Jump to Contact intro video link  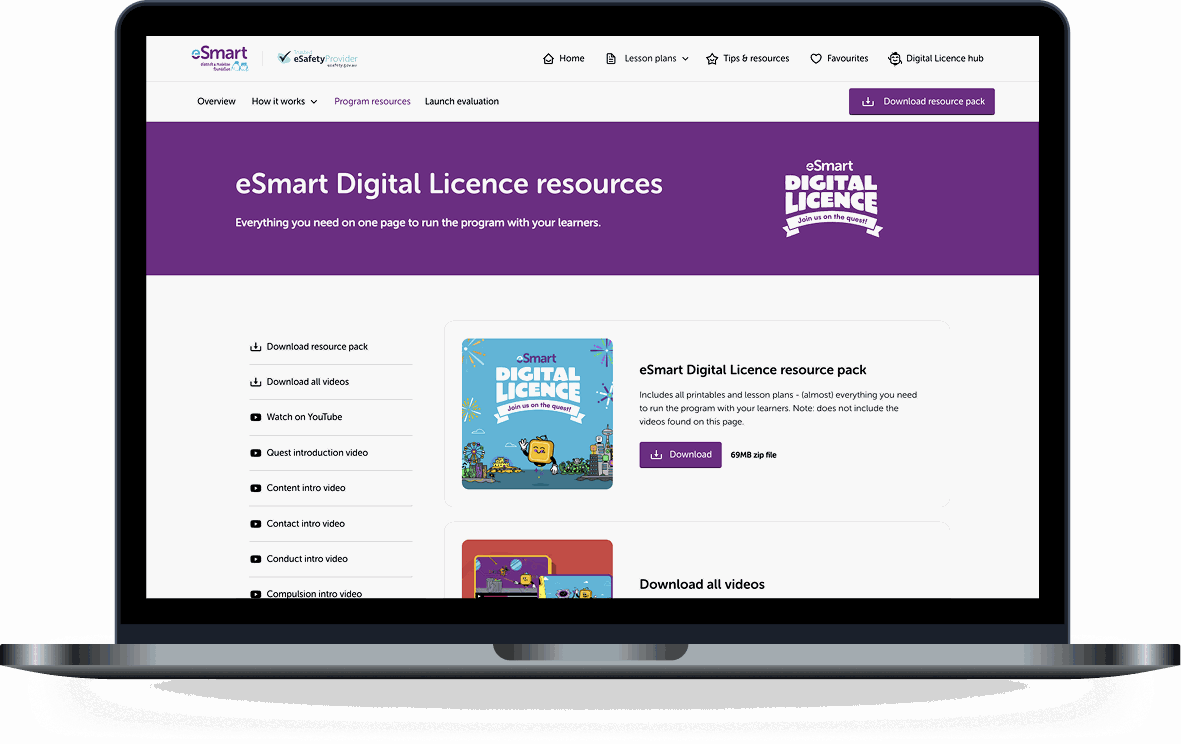305,524
